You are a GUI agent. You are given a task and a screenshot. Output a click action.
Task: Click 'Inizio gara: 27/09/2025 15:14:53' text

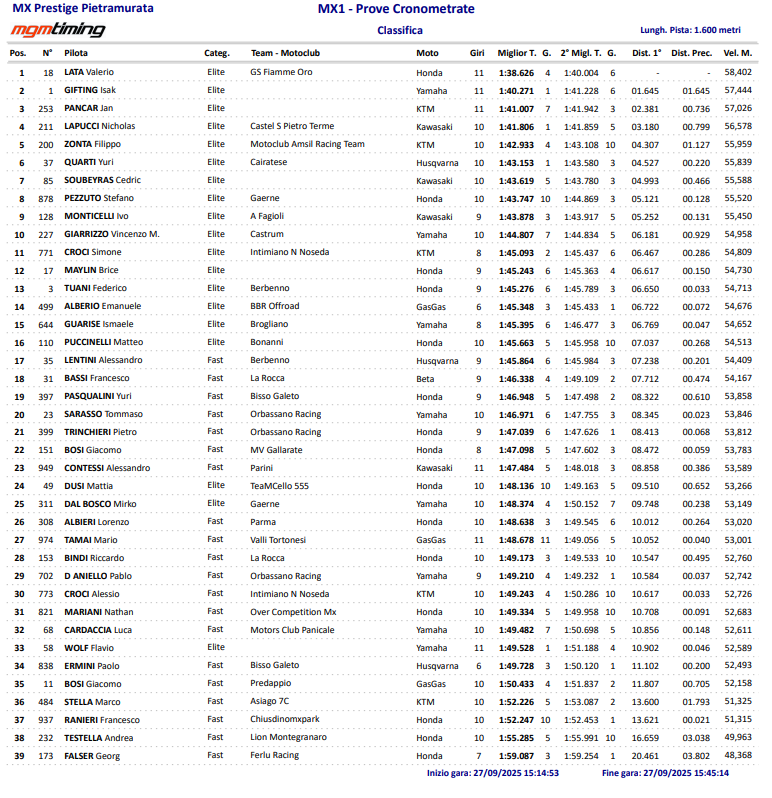[493, 773]
